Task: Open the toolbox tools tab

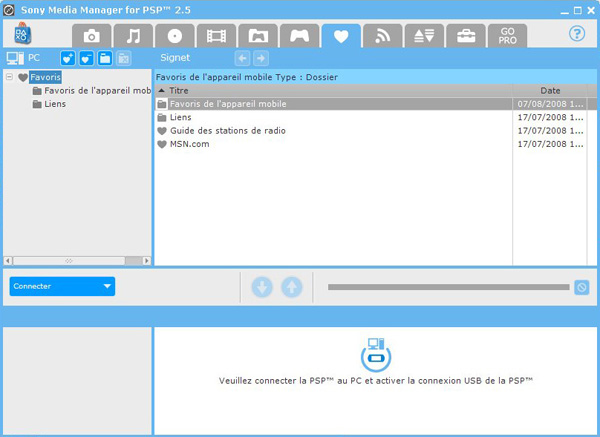Action: click(x=466, y=36)
